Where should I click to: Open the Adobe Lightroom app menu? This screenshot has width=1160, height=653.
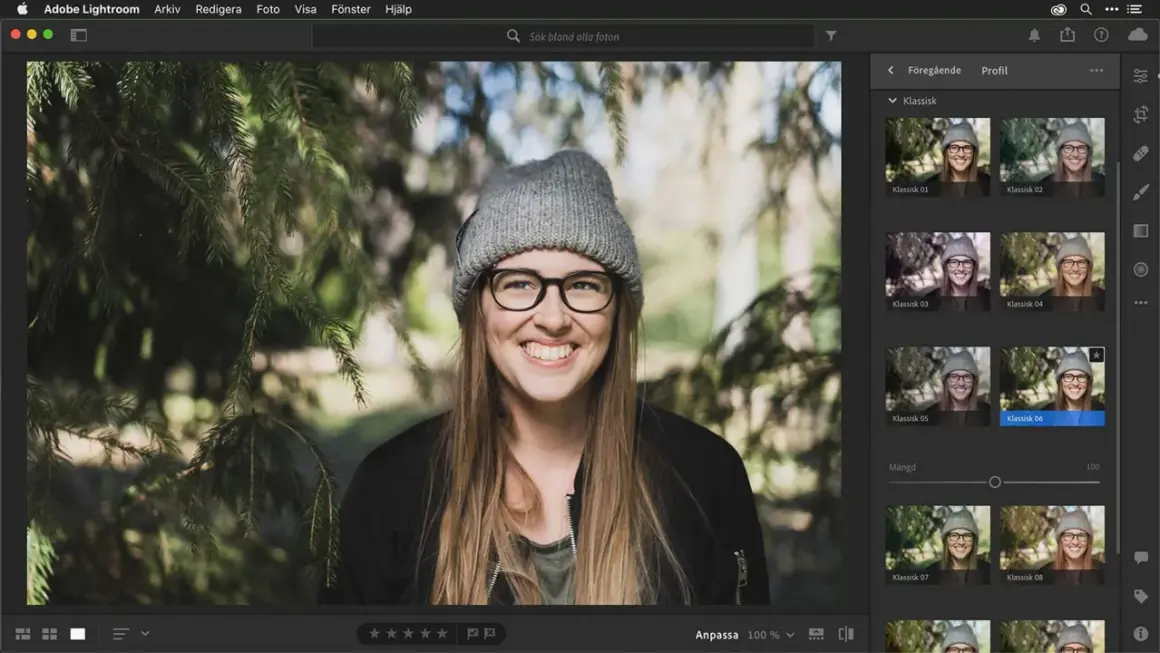coord(92,9)
